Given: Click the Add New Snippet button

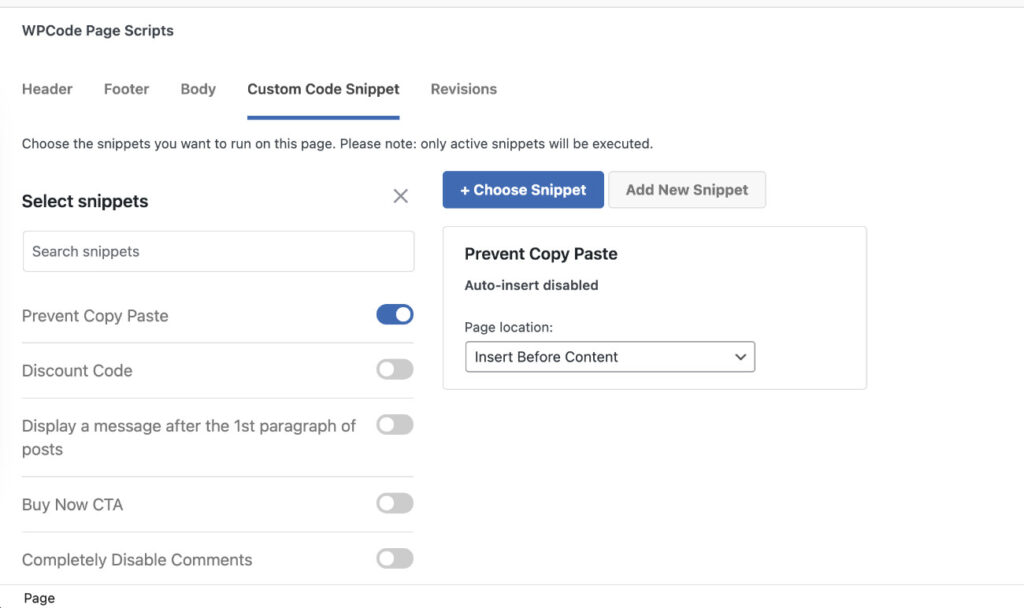Looking at the screenshot, I should tap(687, 189).
